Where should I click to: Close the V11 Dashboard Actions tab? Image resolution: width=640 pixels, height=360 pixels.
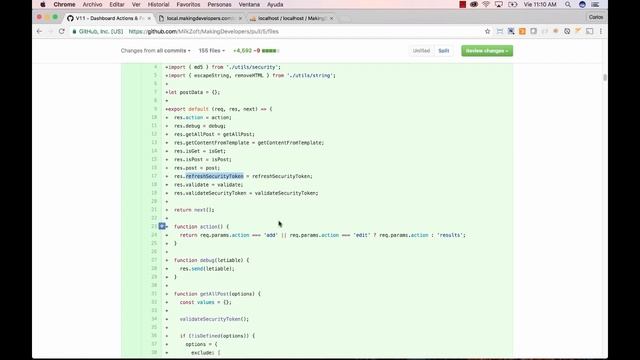[x=149, y=18]
